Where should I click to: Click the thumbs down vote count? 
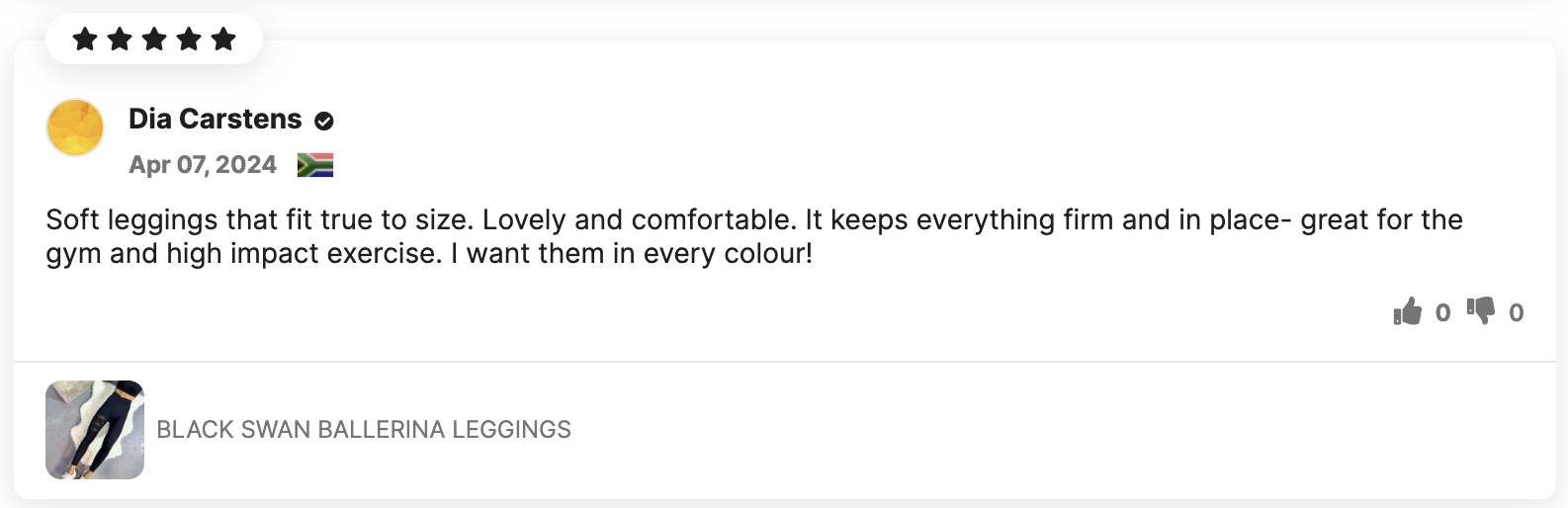(x=1516, y=313)
